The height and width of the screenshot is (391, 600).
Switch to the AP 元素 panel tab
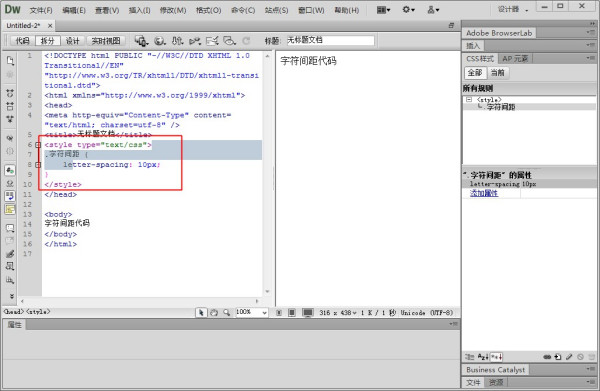pos(515,59)
